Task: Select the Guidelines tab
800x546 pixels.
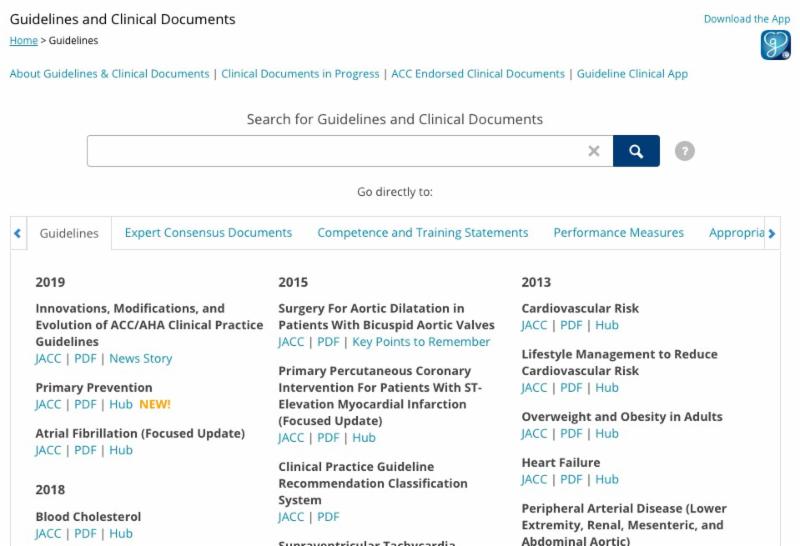Action: [x=69, y=234]
